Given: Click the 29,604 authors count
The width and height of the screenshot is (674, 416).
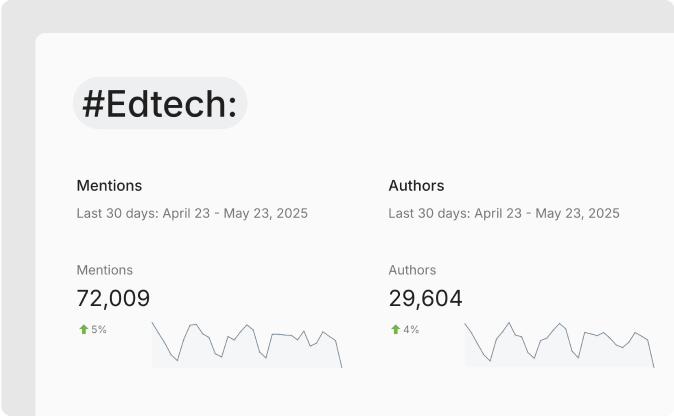Looking at the screenshot, I should coord(425,298).
